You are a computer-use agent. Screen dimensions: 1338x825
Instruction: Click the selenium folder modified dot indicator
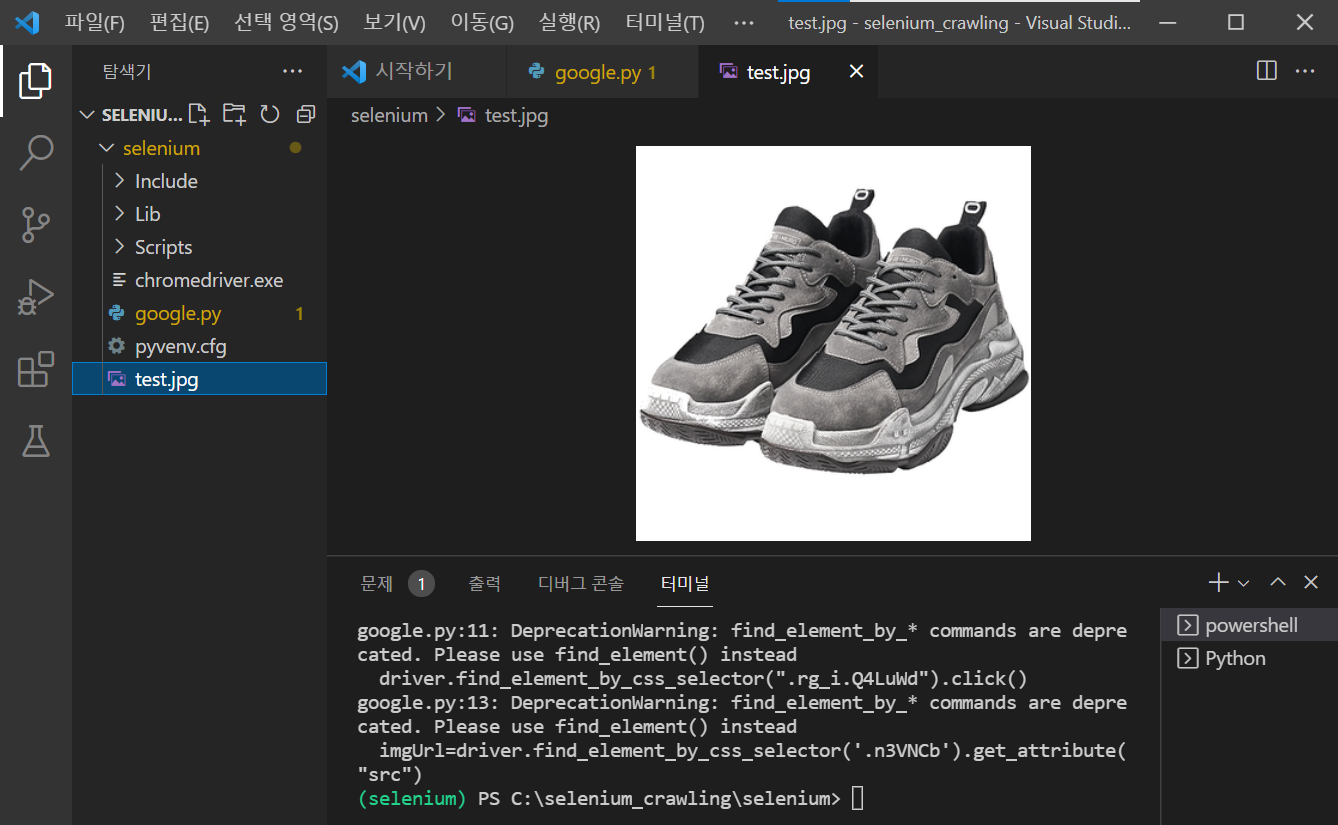(295, 148)
